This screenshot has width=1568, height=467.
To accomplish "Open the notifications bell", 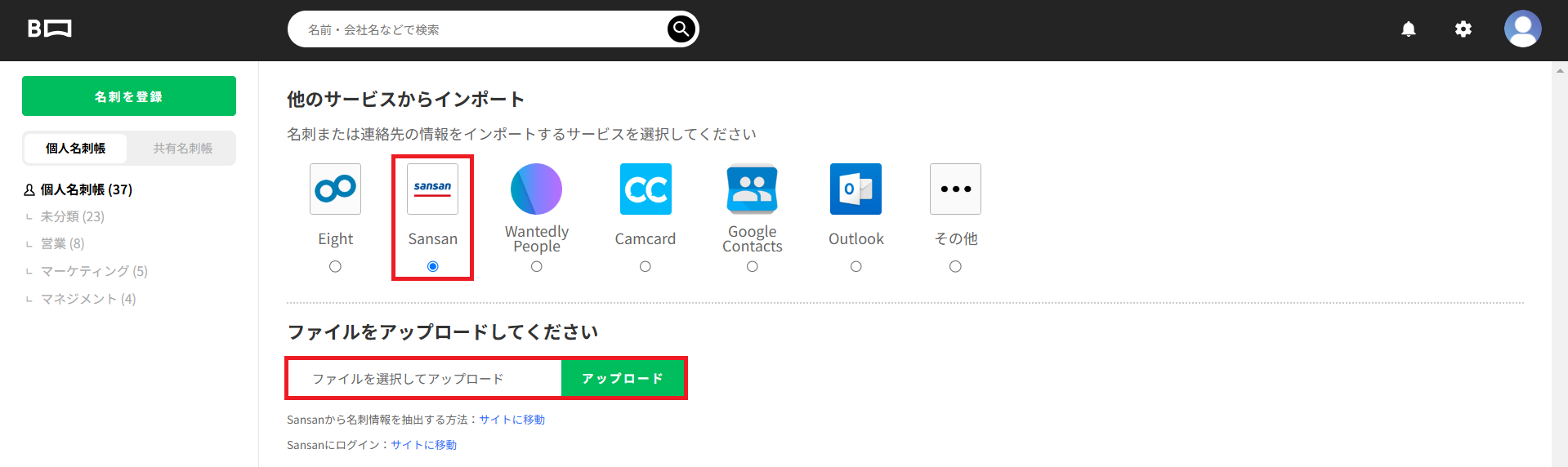I will click(1409, 29).
